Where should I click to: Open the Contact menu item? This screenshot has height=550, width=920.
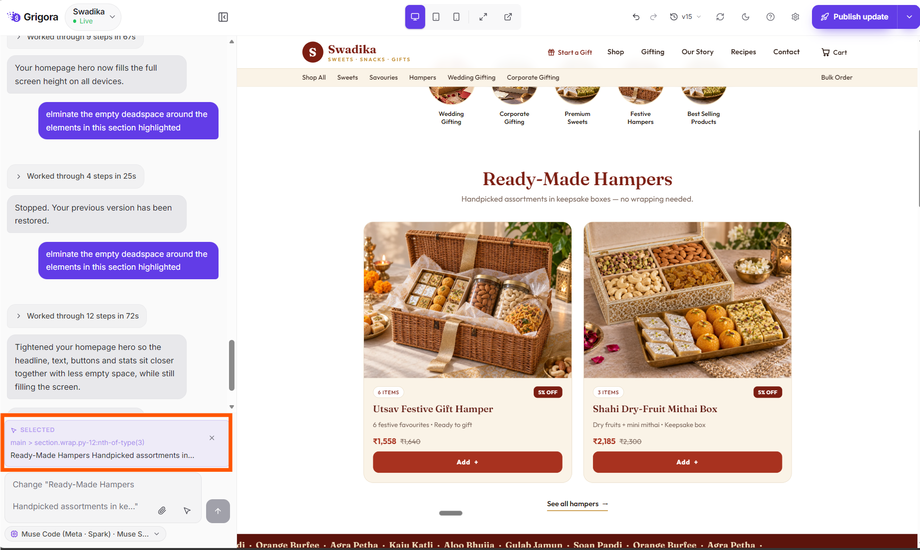pyautogui.click(x=786, y=52)
